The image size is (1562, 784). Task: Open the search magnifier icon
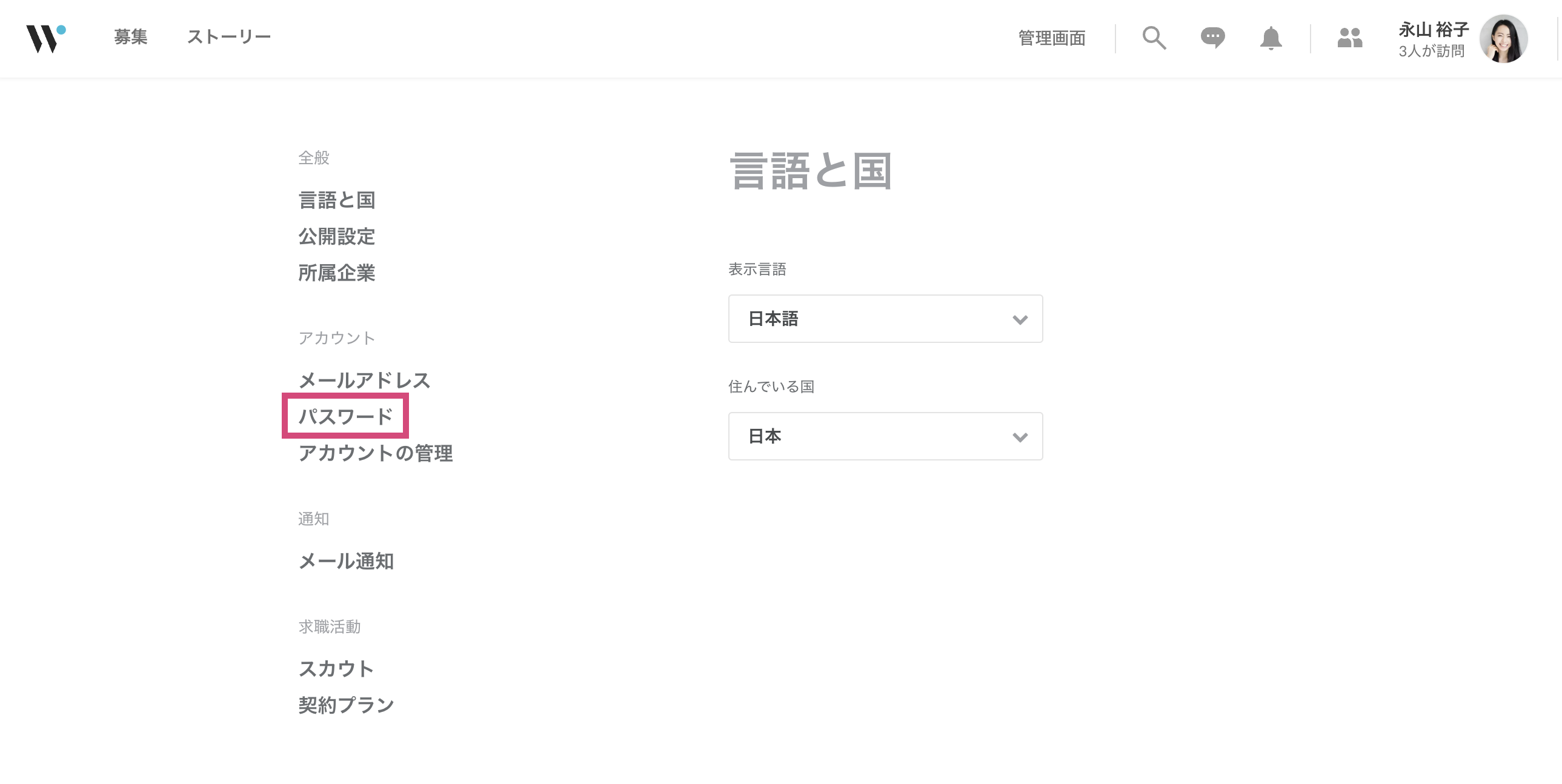click(x=1154, y=38)
